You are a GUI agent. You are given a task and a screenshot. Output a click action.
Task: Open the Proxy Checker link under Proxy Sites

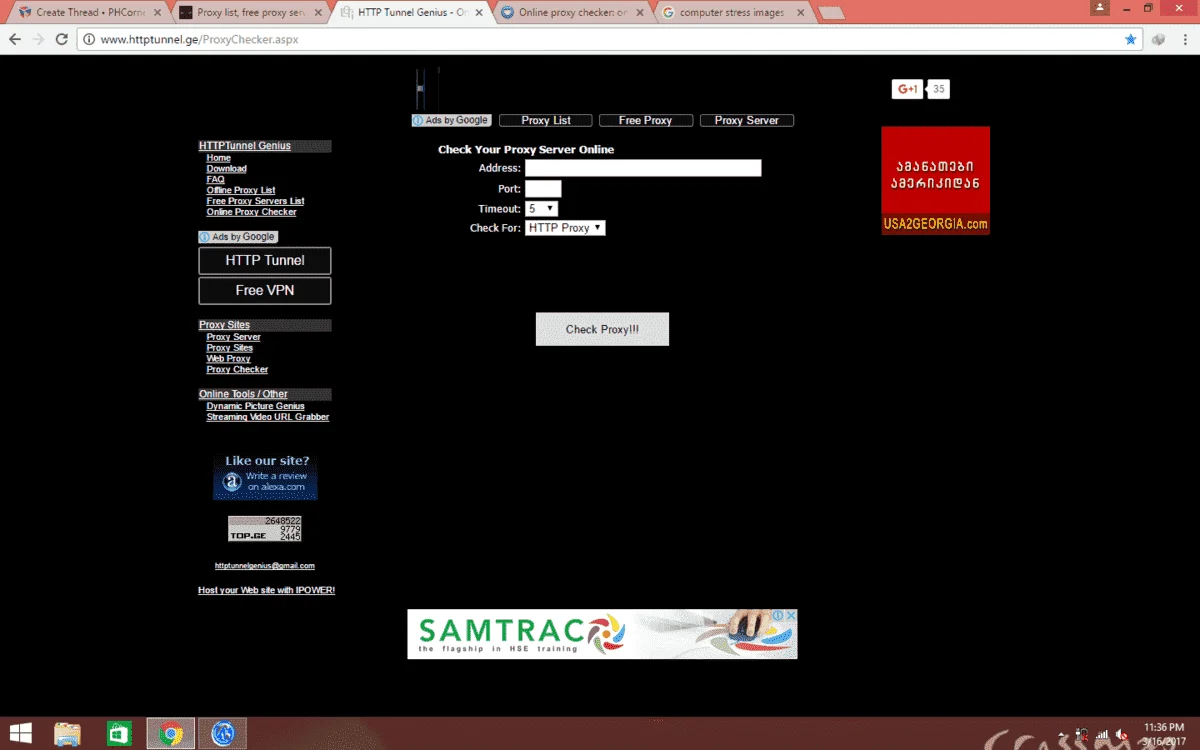pos(237,369)
